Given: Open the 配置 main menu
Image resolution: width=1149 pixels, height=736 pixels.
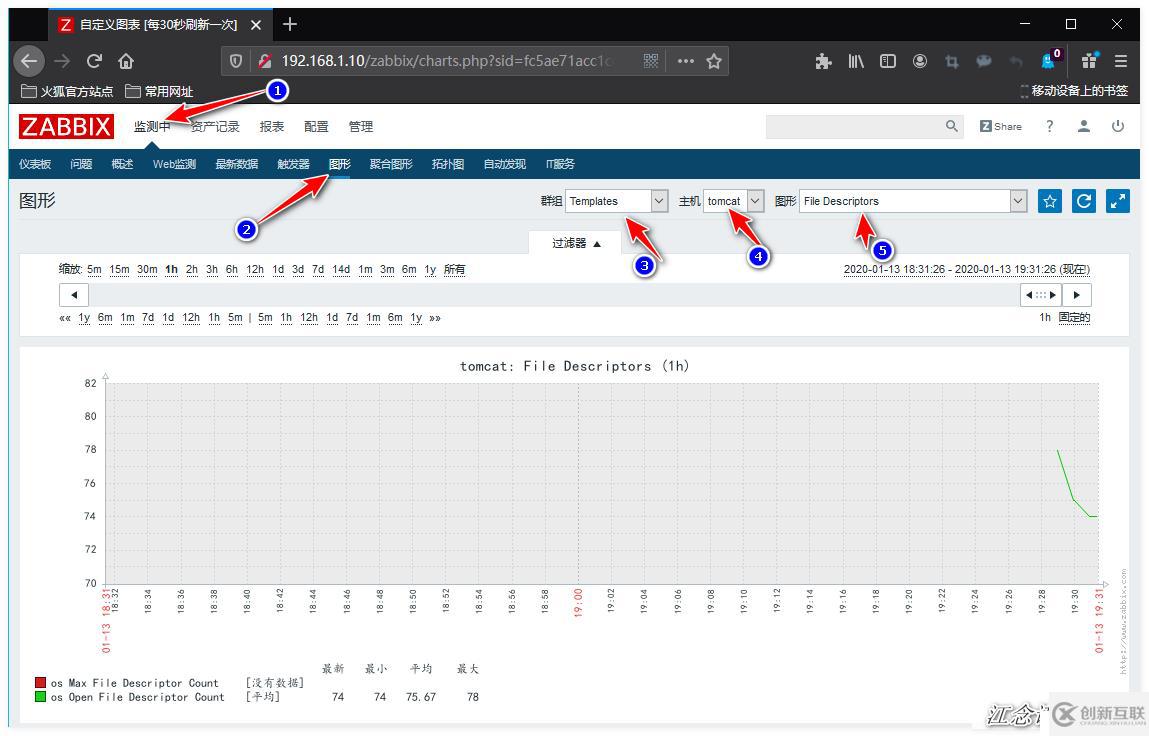Looking at the screenshot, I should (x=316, y=126).
